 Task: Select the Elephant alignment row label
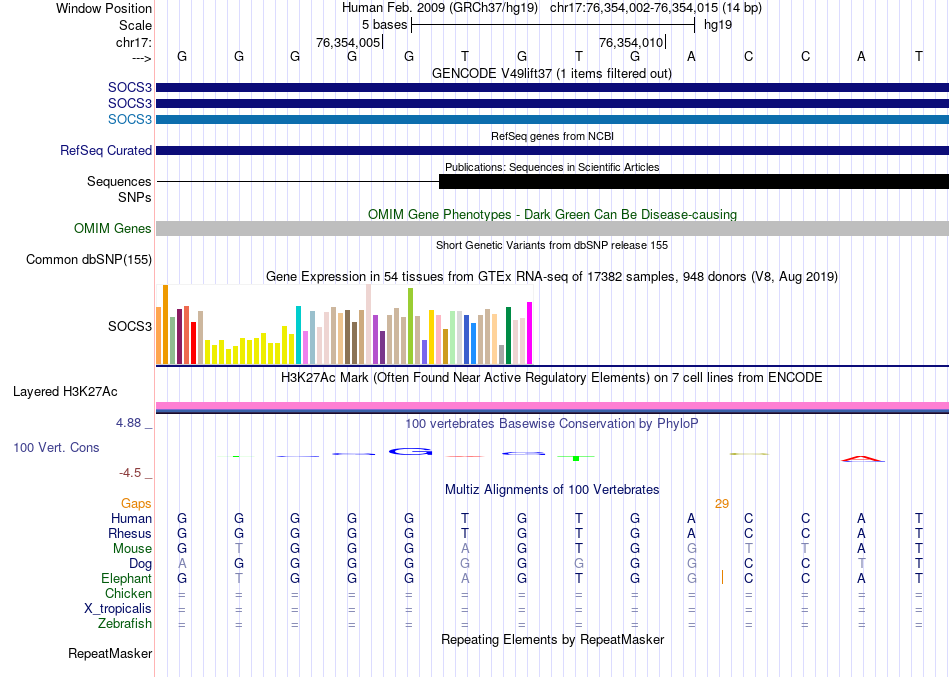point(127,578)
